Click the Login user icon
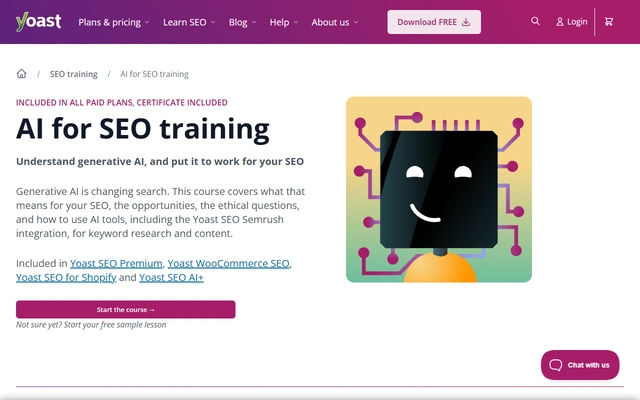 560,22
